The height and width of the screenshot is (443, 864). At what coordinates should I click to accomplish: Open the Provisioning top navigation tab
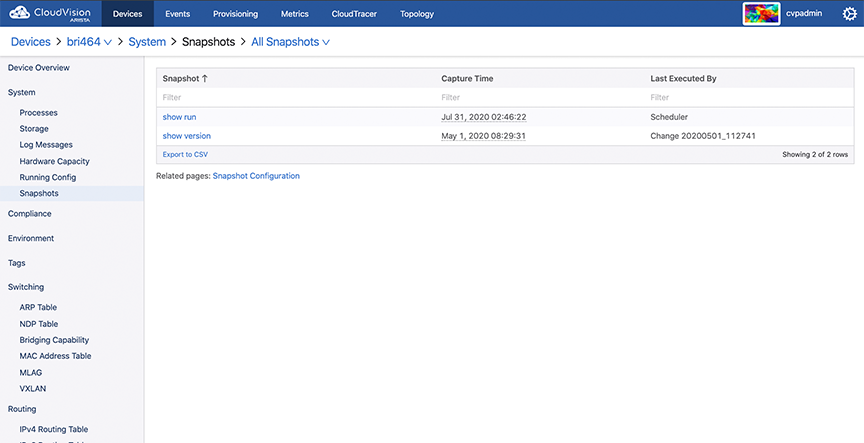(235, 14)
